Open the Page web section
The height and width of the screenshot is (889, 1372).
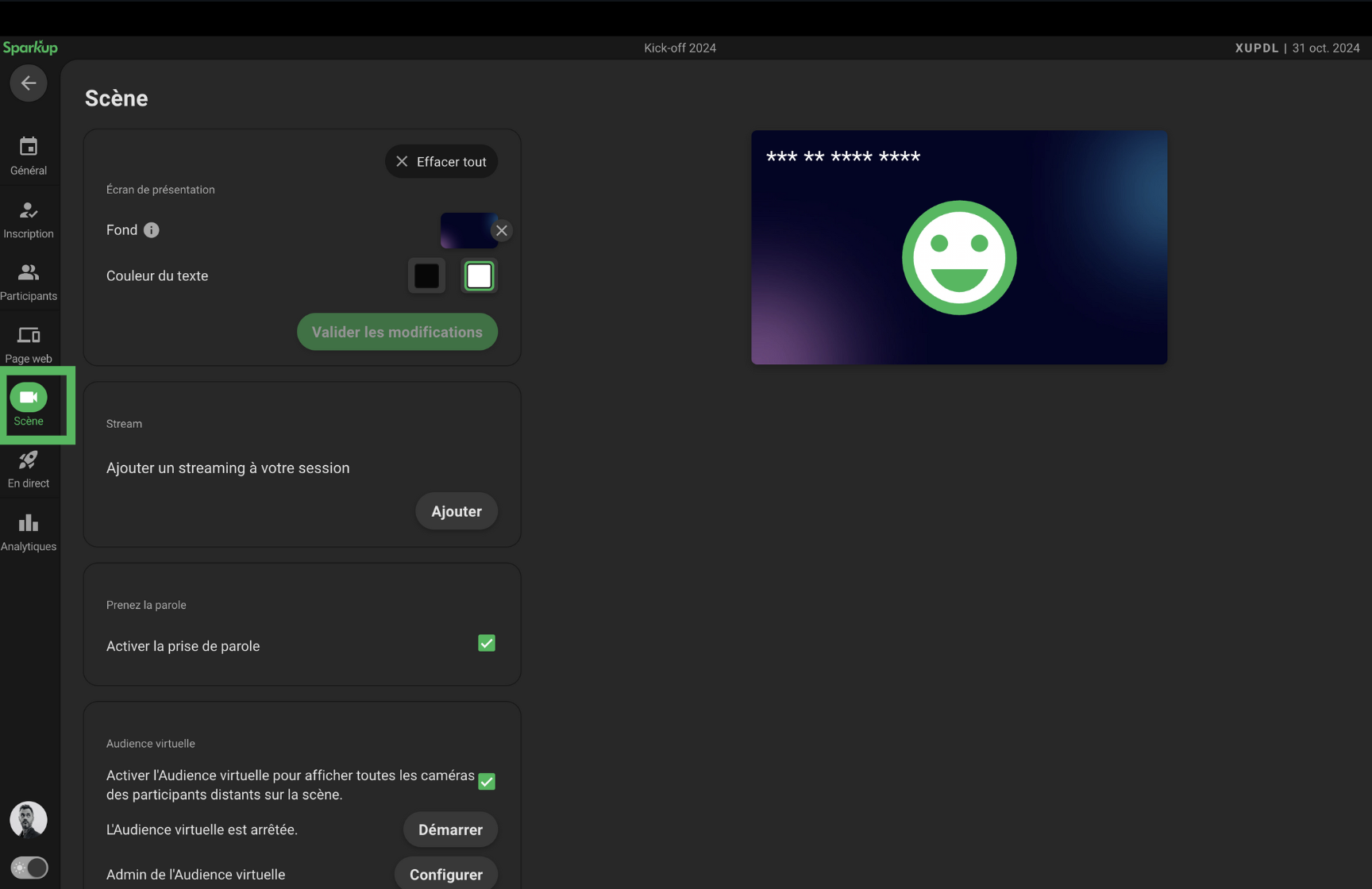point(29,344)
